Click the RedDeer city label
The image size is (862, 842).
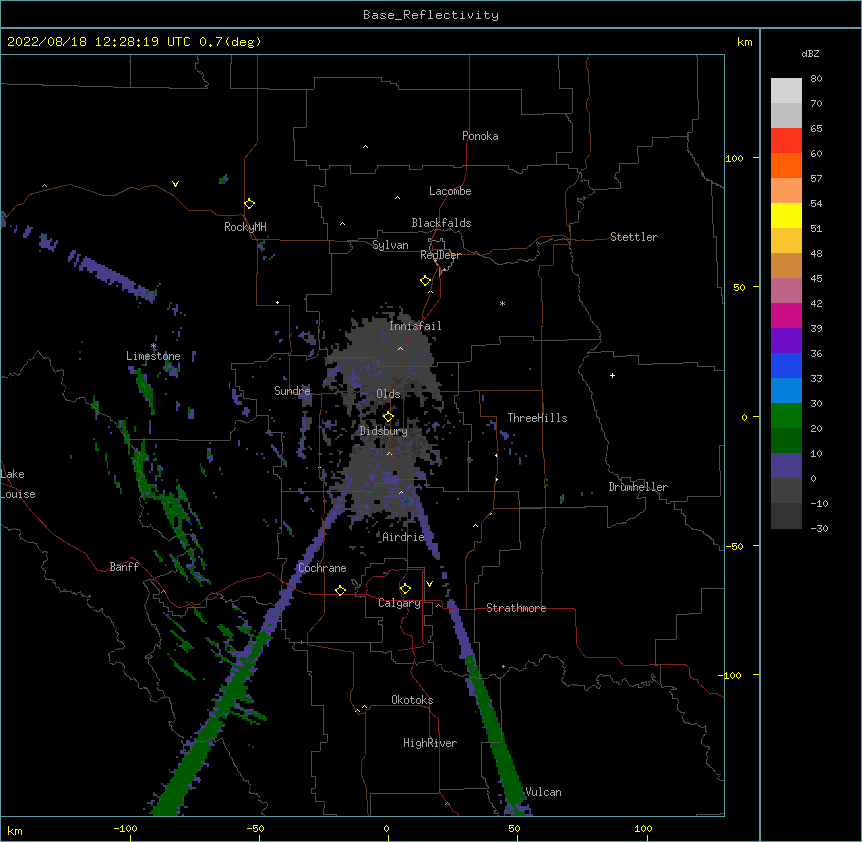[x=440, y=255]
